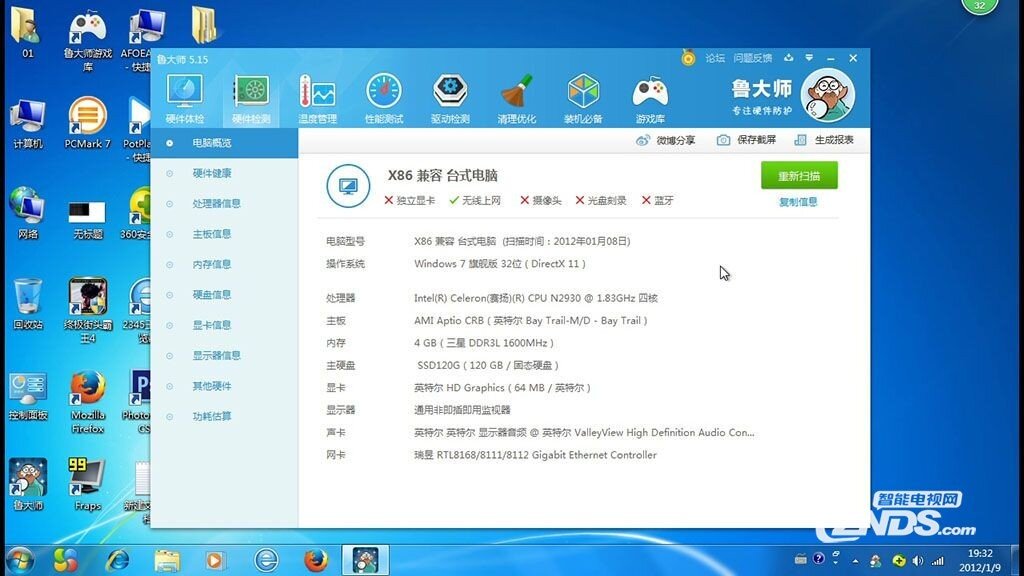Open the 装机必备 essential software tab
This screenshot has width=1024, height=576.
click(583, 99)
